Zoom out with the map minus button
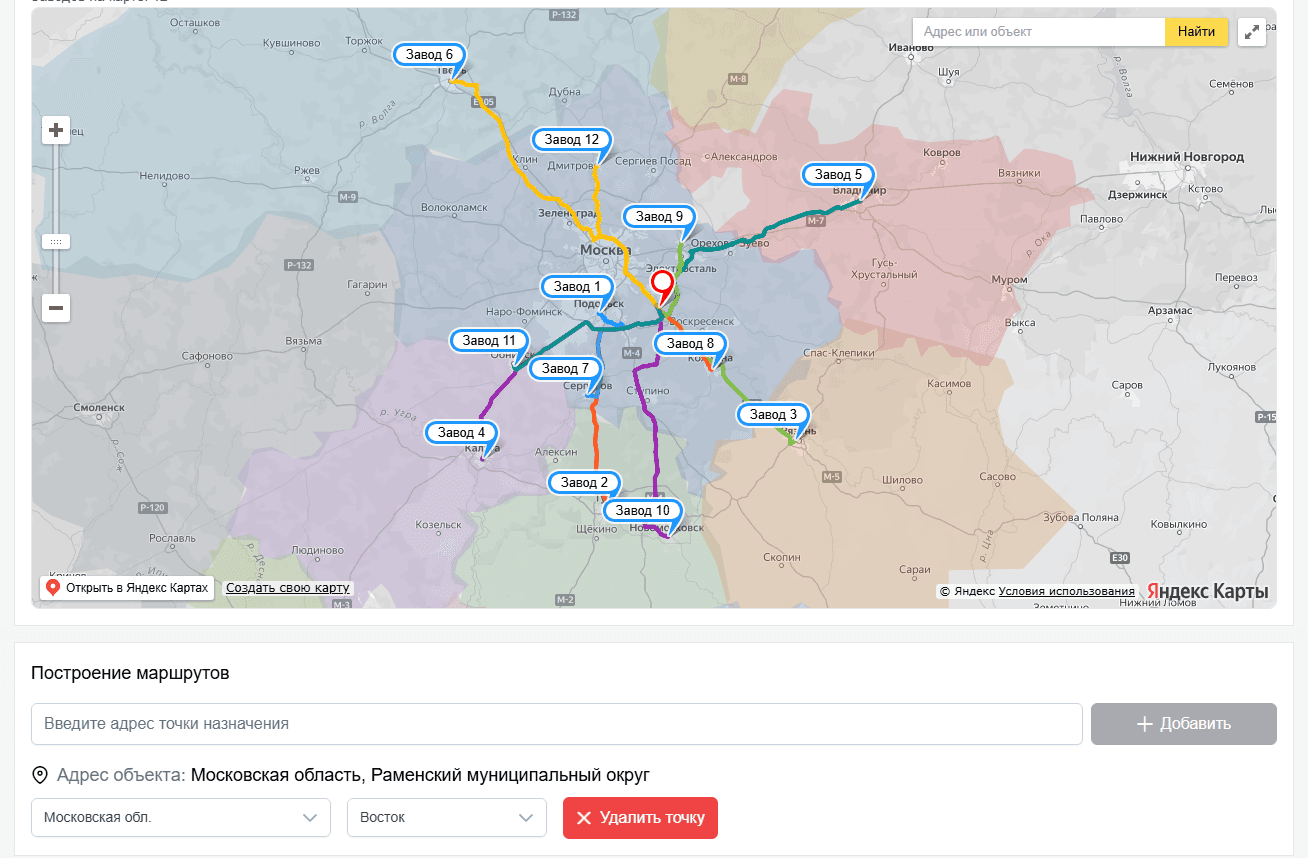Screen dimensions: 1308x858 click(x=56, y=308)
